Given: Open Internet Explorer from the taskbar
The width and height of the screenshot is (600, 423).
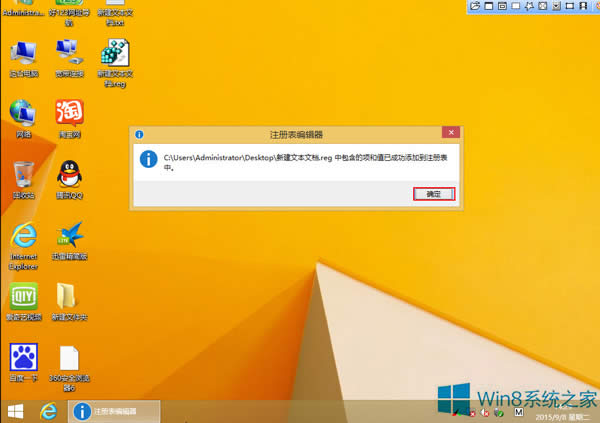Looking at the screenshot, I should point(49,412).
